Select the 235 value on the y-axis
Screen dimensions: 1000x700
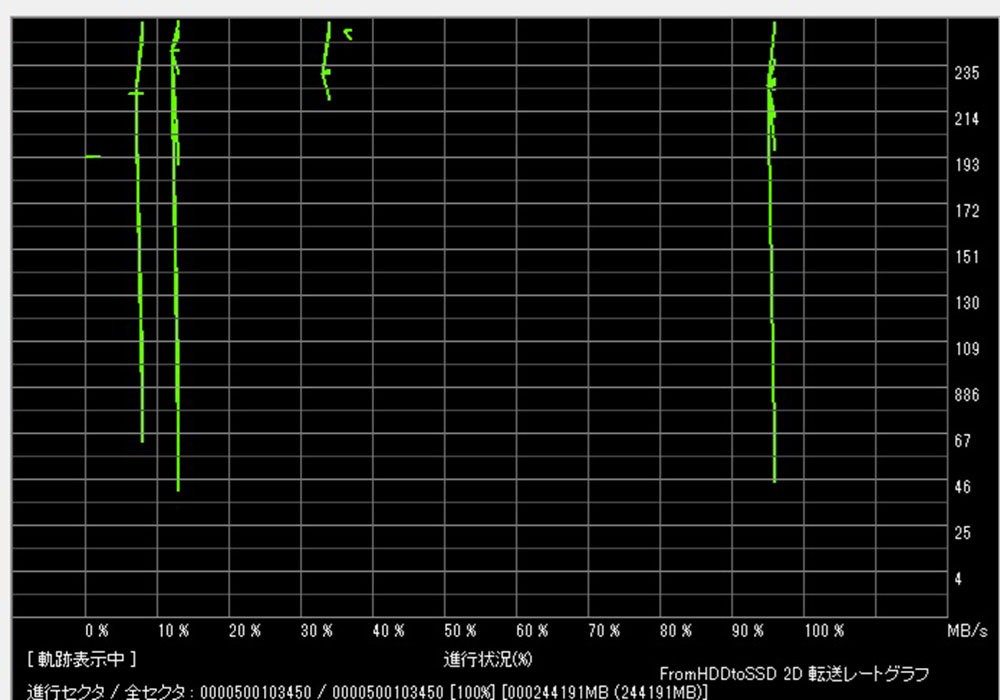(966, 73)
